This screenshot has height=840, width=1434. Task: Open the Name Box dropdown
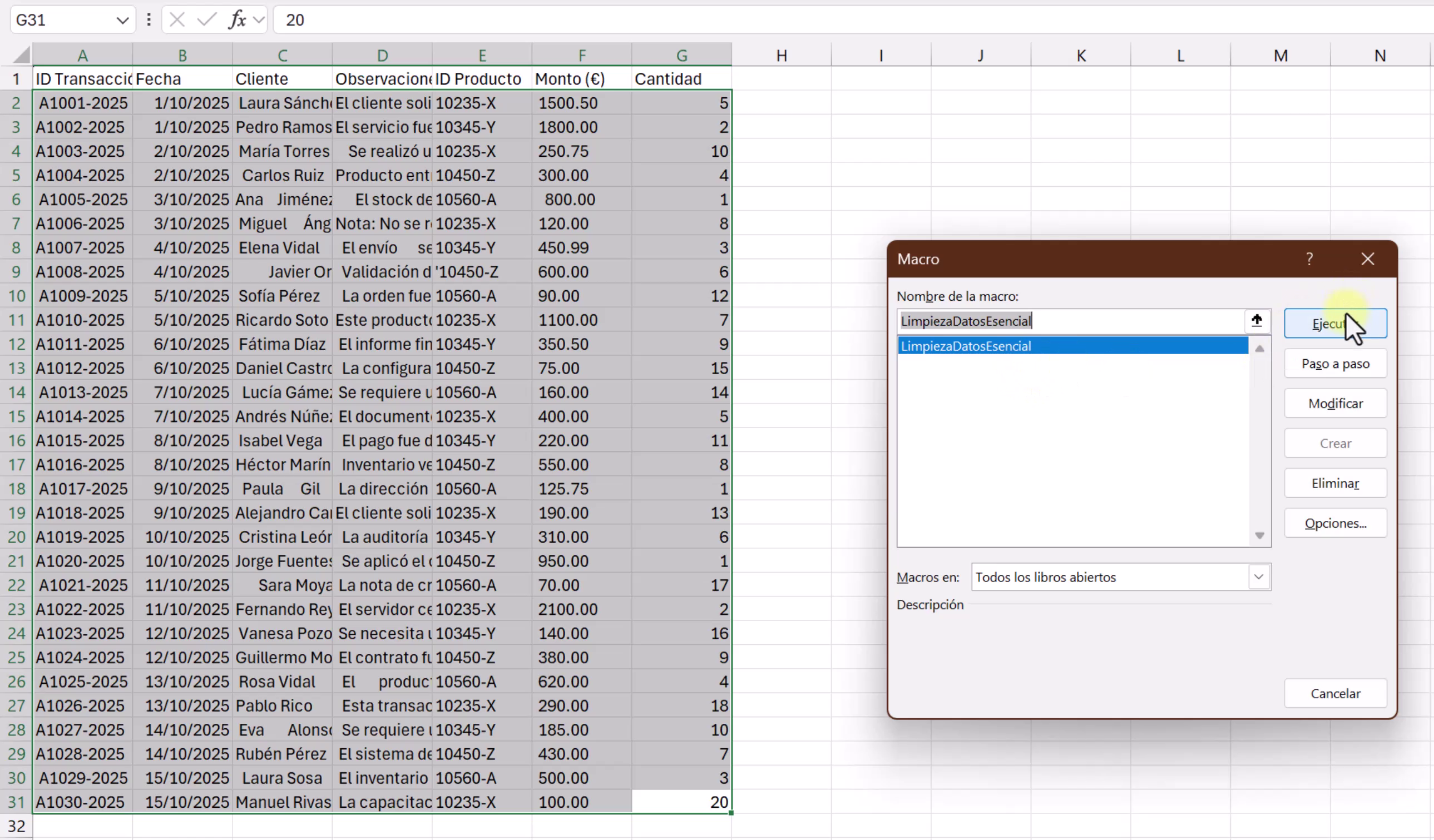click(122, 19)
